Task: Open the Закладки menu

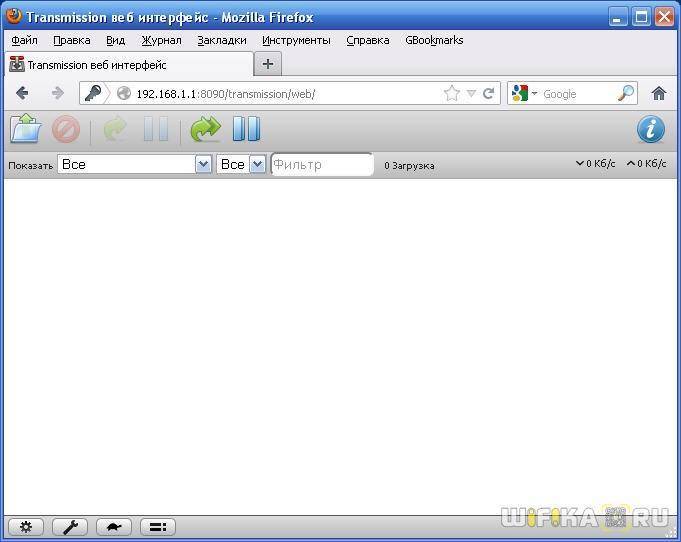Action: coord(222,40)
